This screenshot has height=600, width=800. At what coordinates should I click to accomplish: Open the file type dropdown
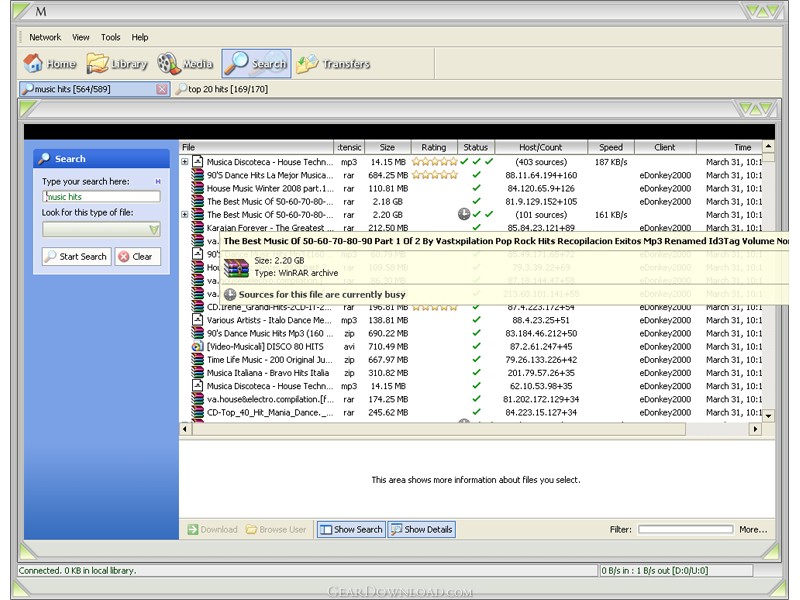click(x=154, y=230)
